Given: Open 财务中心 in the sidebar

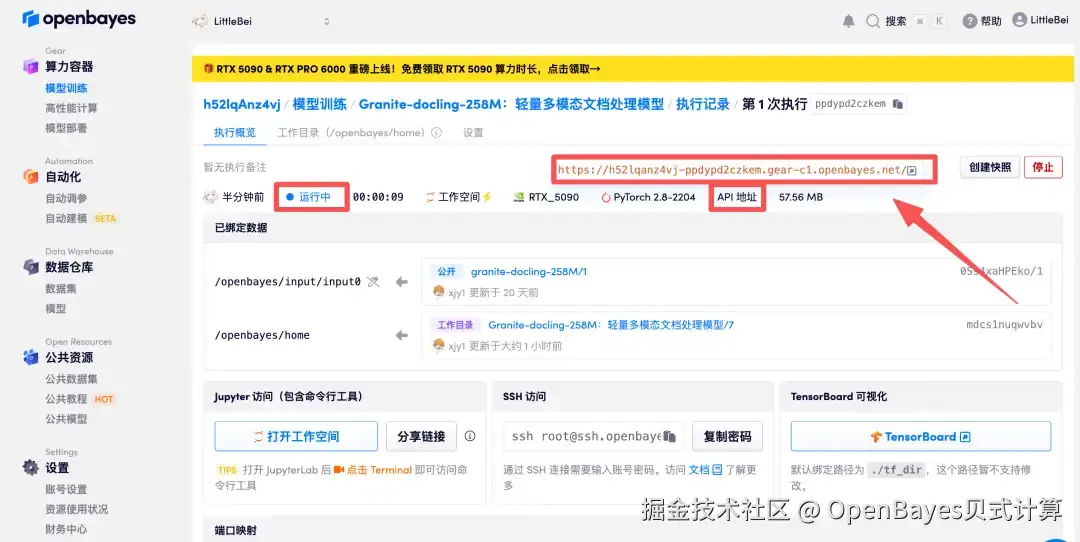Looking at the screenshot, I should [x=66, y=529].
